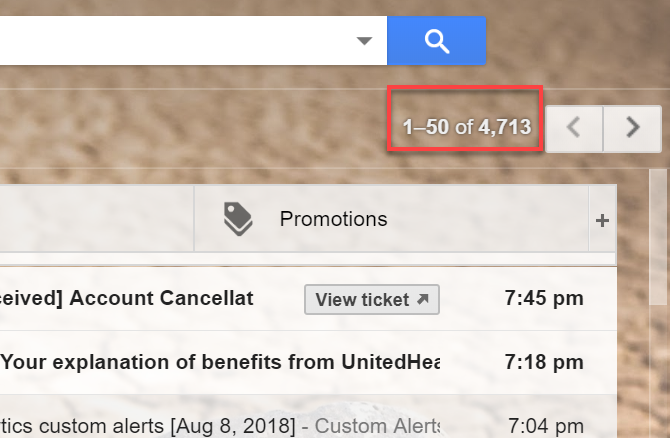Click the 7:04 pm timestamp

pos(541,426)
